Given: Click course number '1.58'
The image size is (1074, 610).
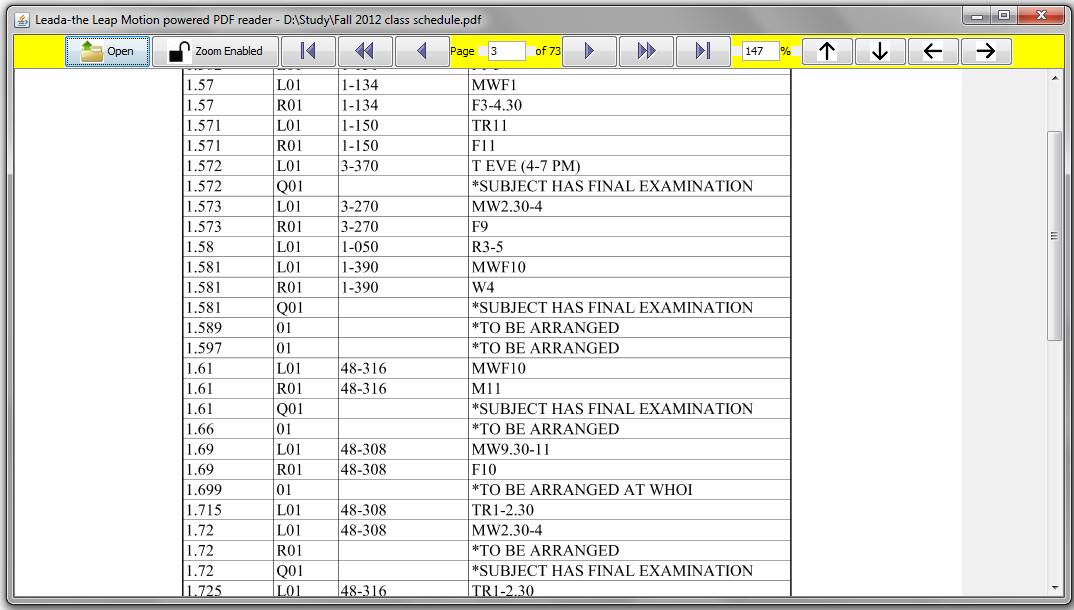Looking at the screenshot, I should [x=200, y=247].
